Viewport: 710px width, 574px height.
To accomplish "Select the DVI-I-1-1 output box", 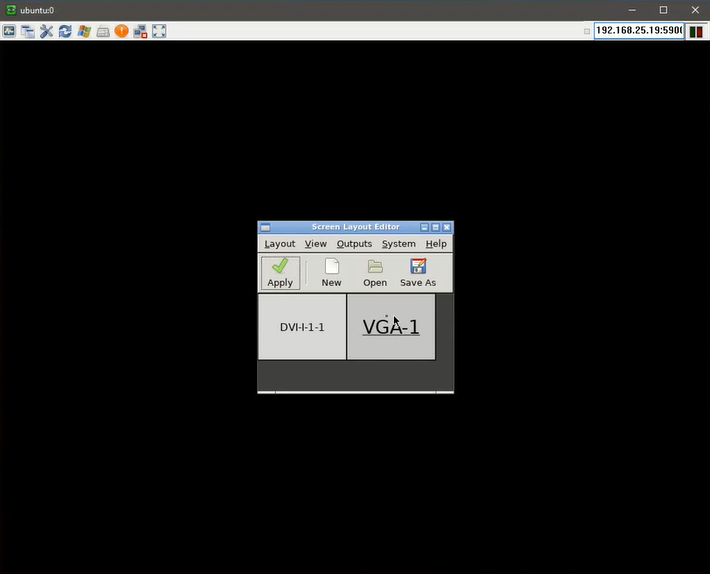I will click(302, 327).
